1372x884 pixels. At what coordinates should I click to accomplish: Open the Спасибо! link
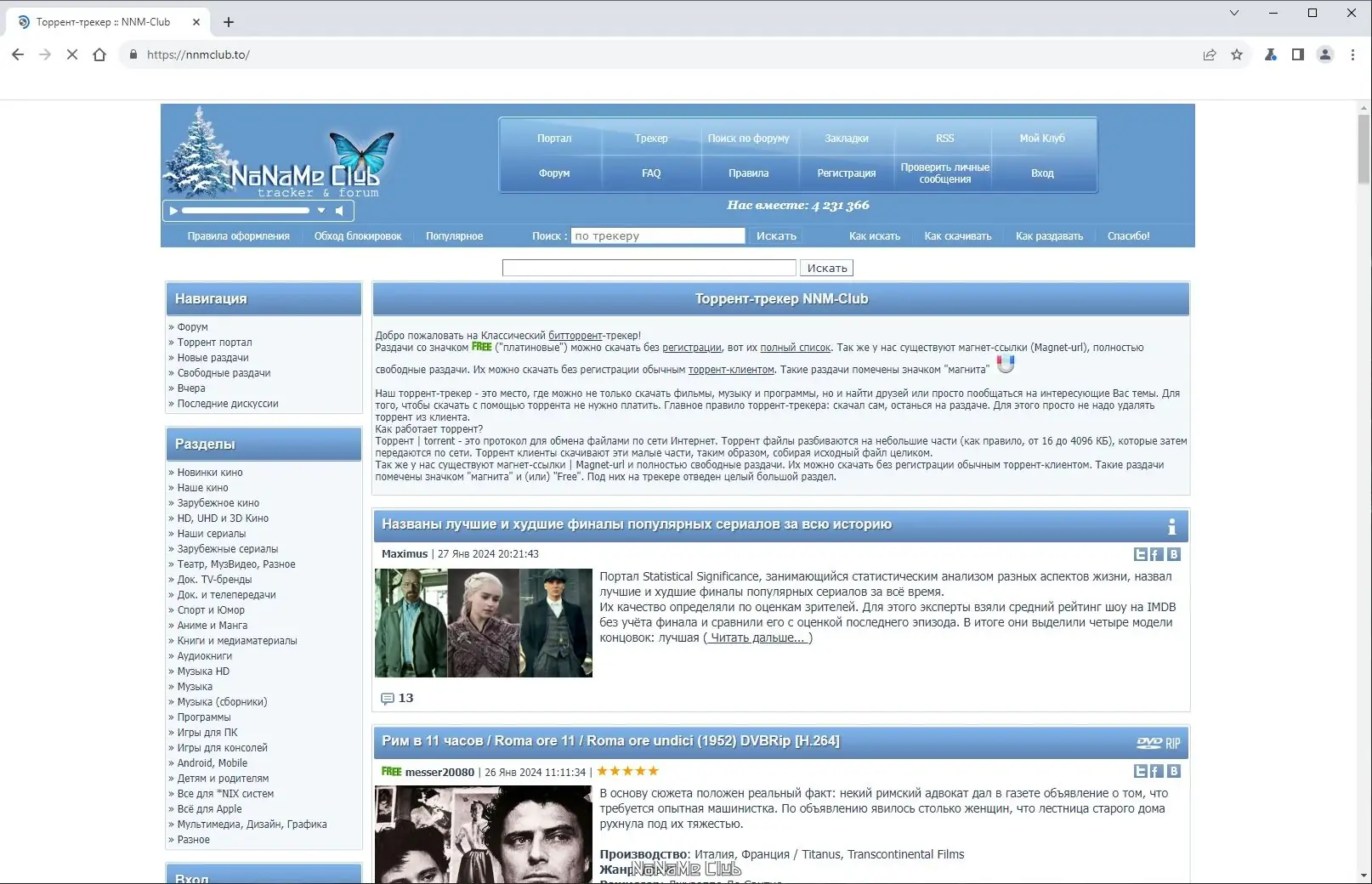1129,236
